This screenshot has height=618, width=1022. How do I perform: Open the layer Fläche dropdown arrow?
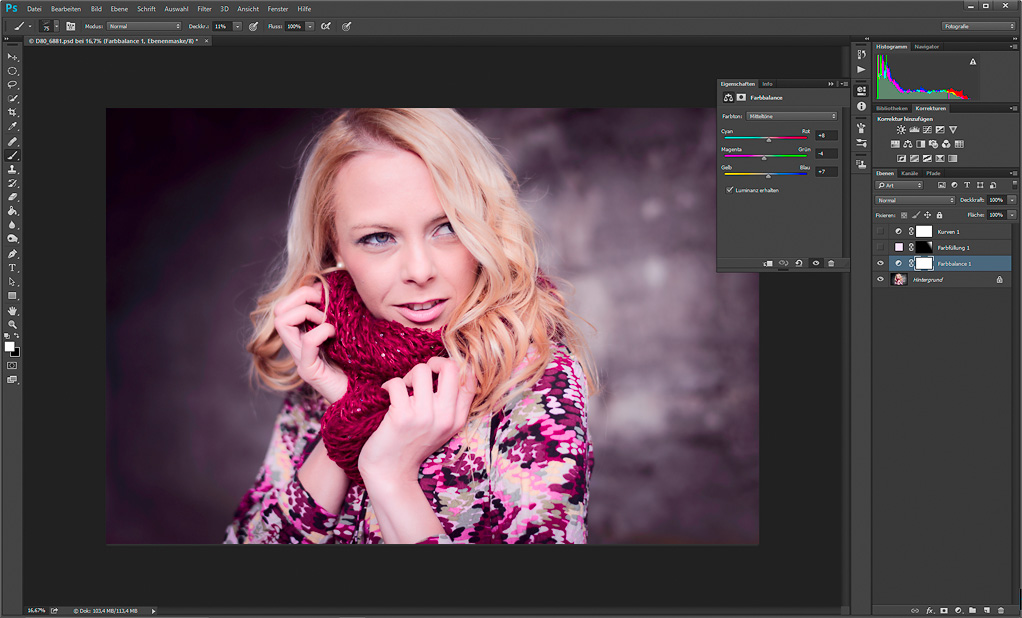1012,214
